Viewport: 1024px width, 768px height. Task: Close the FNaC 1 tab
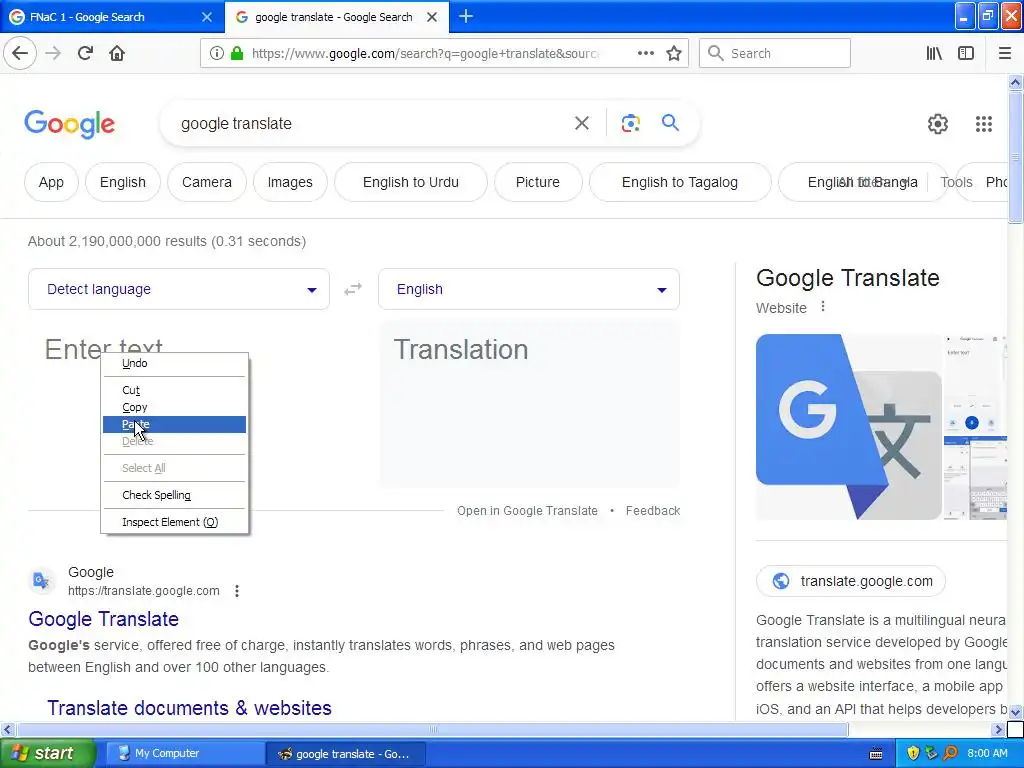207,17
